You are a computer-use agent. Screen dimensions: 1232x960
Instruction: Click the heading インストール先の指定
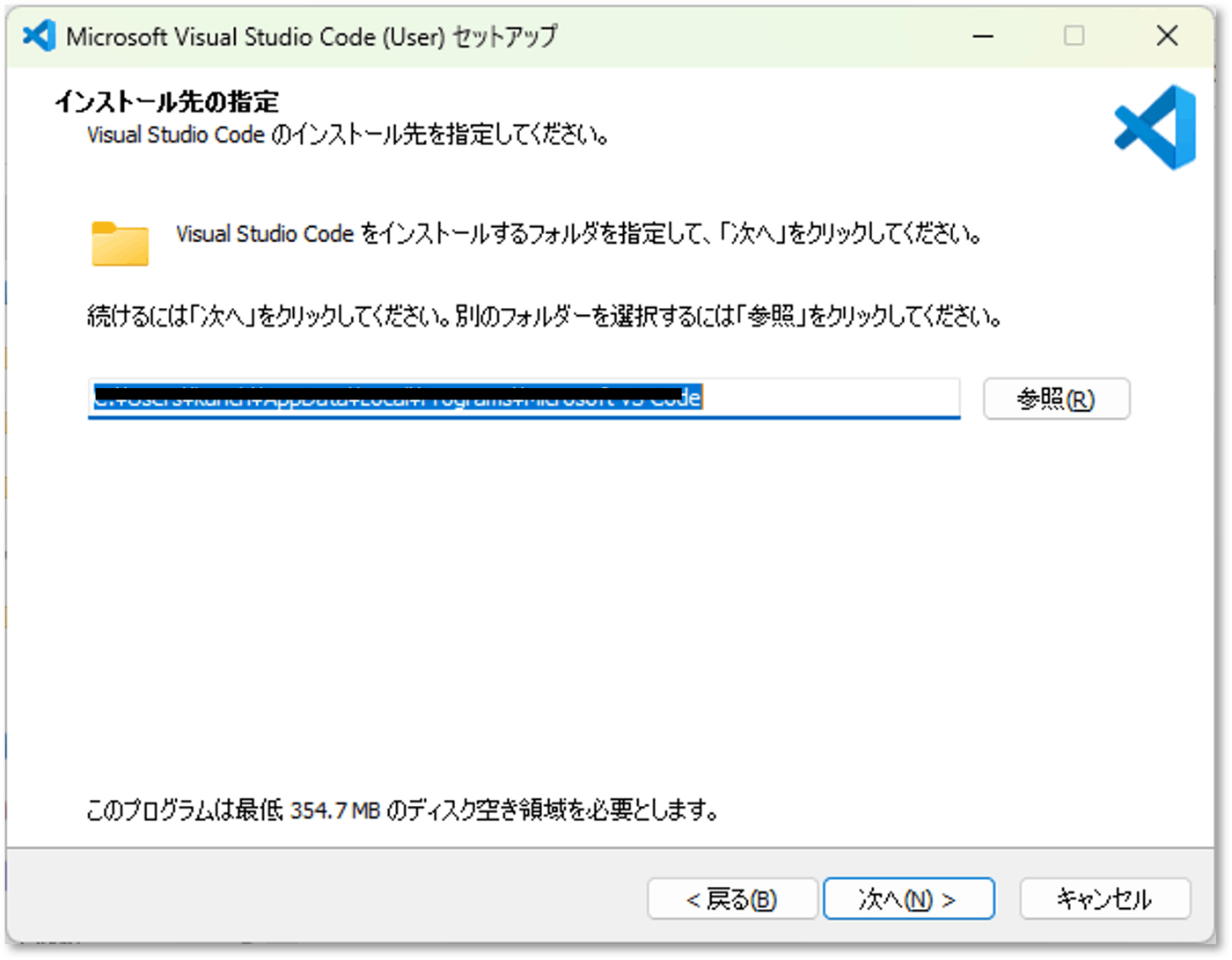coord(167,102)
